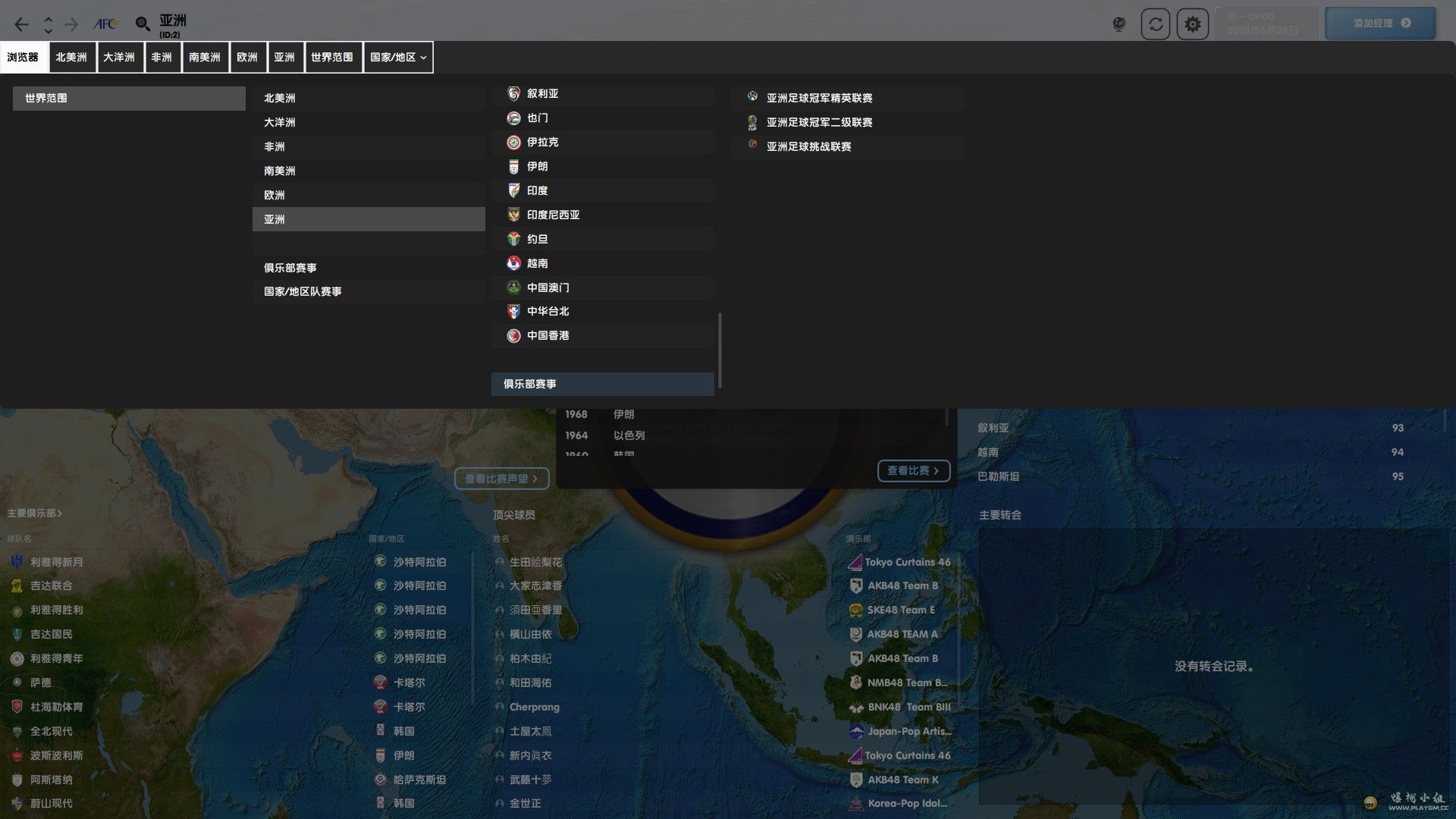Click the 哈萨克斯坦 nation entry
Viewport: 1456px width, 819px height.
tap(419, 780)
